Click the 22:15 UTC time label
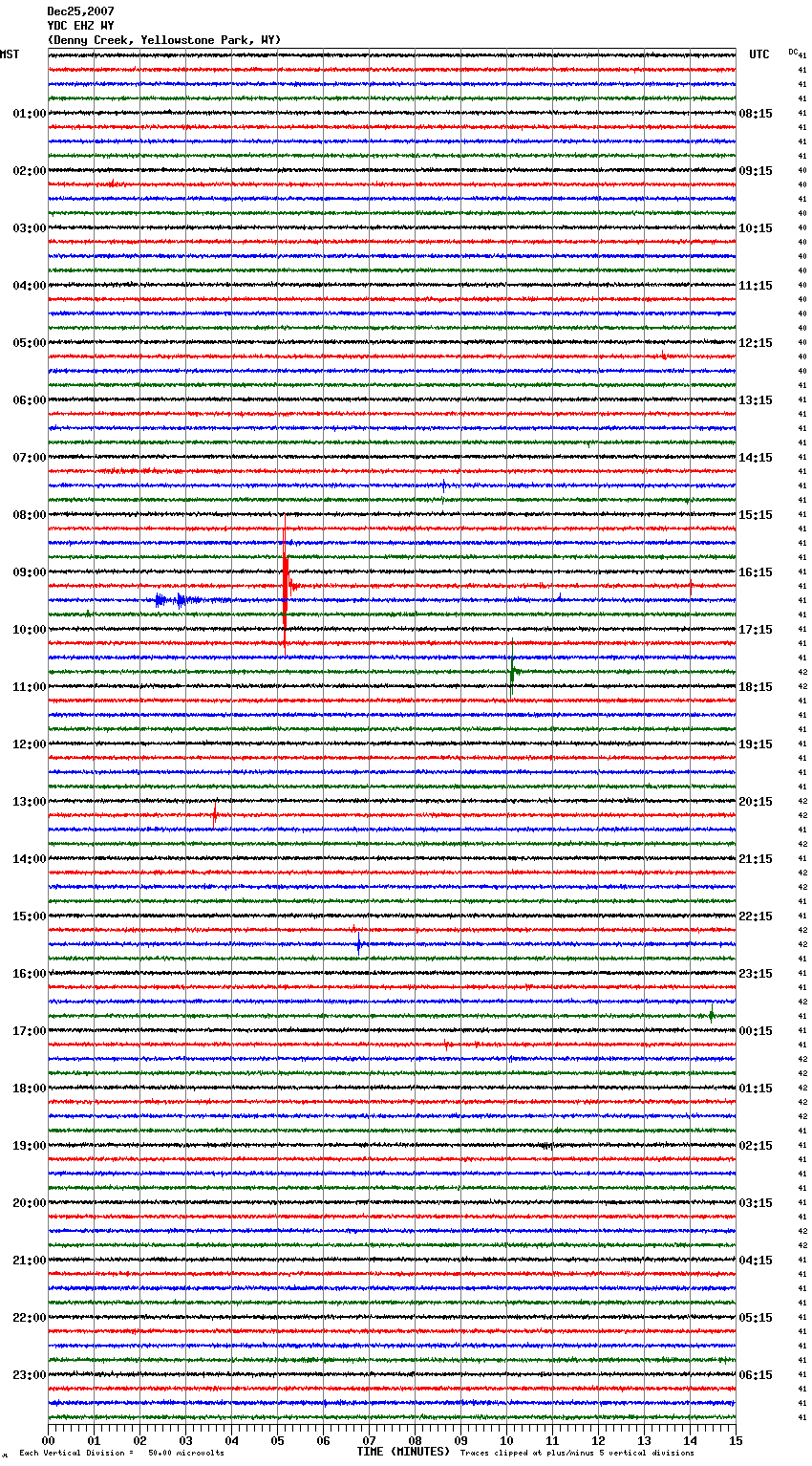 pyautogui.click(x=756, y=916)
